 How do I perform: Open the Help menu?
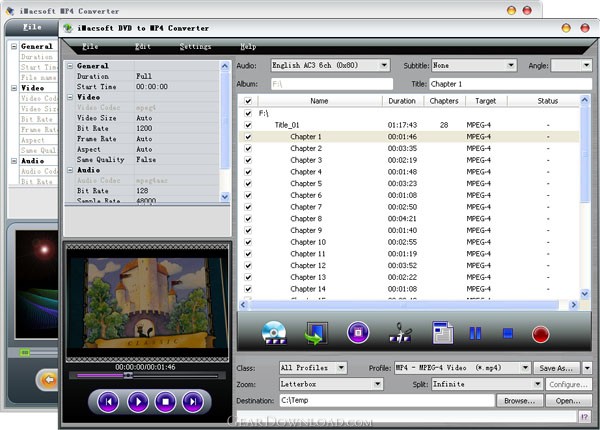[x=248, y=47]
